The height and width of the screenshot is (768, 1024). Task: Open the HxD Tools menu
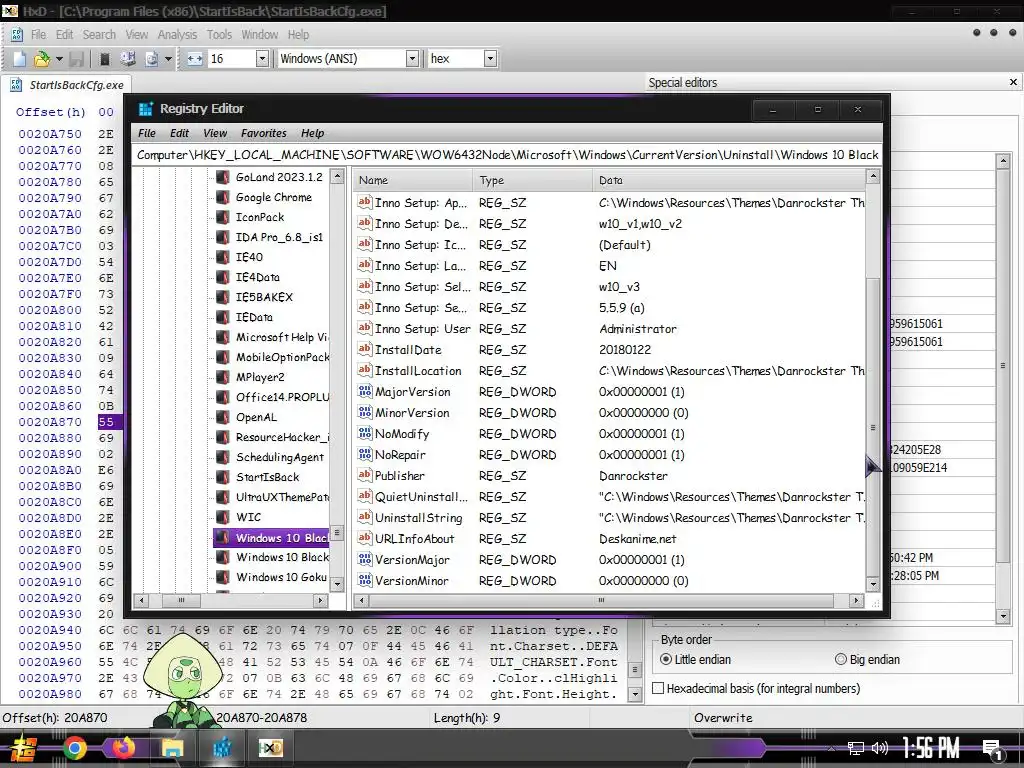(219, 35)
